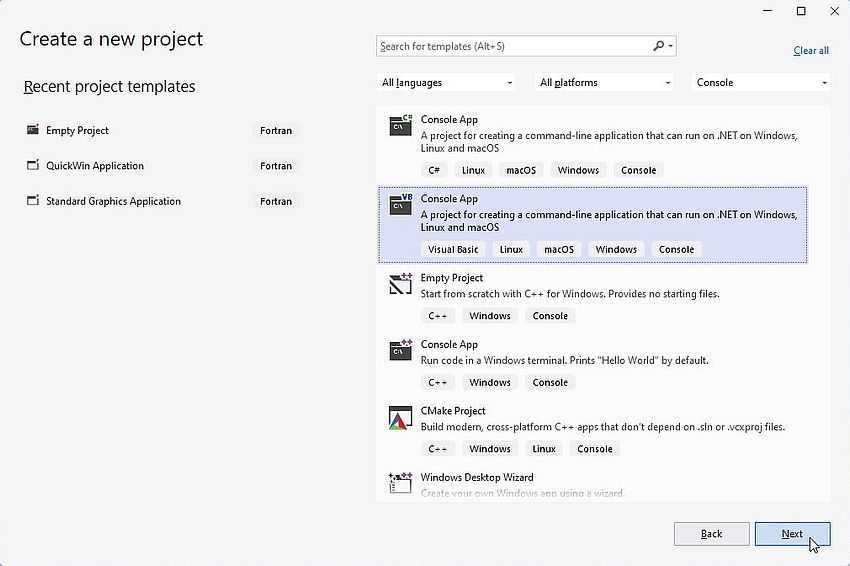Click Console tag of VB Console App
The width and height of the screenshot is (850, 566).
(677, 249)
